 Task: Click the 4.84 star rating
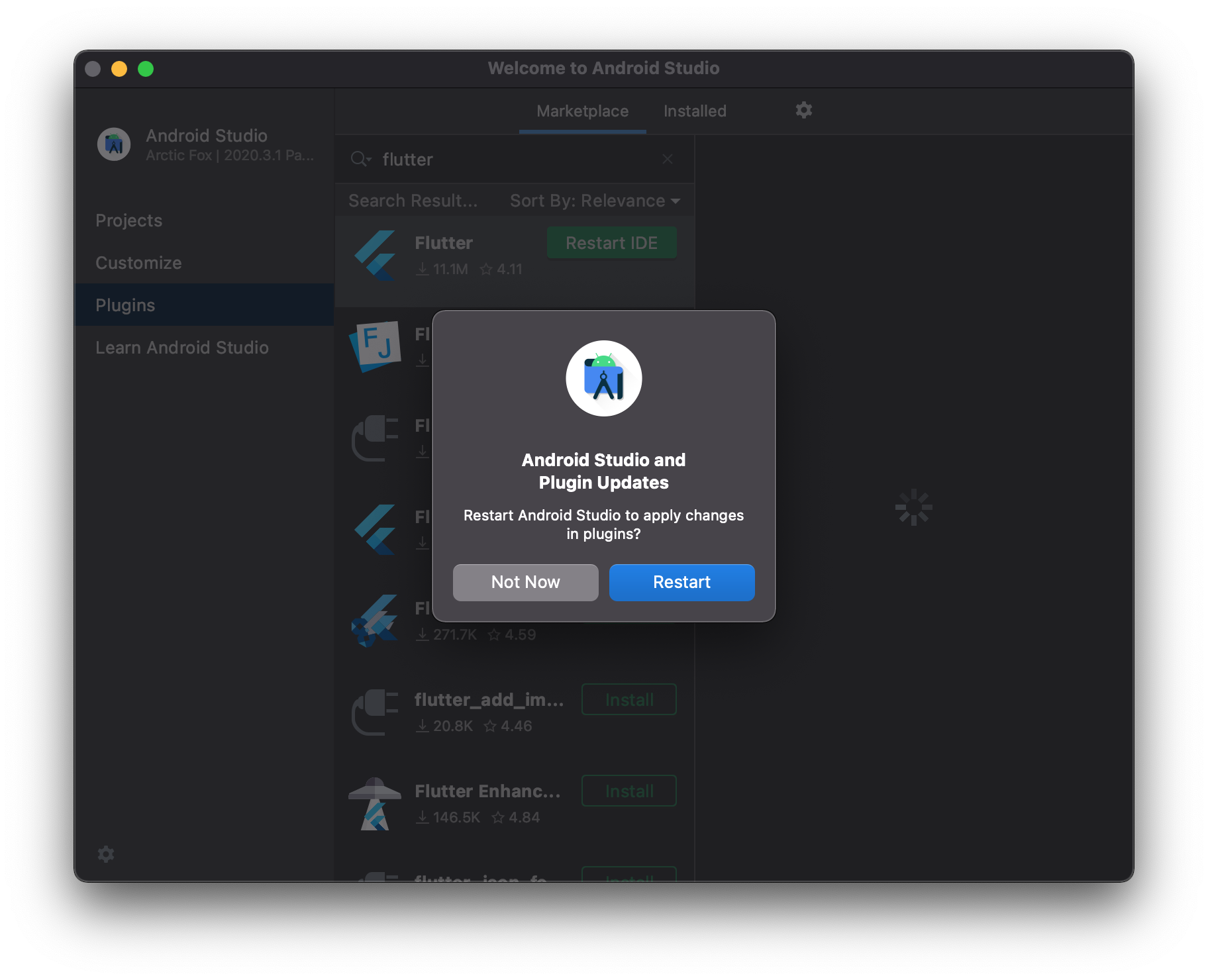(516, 818)
